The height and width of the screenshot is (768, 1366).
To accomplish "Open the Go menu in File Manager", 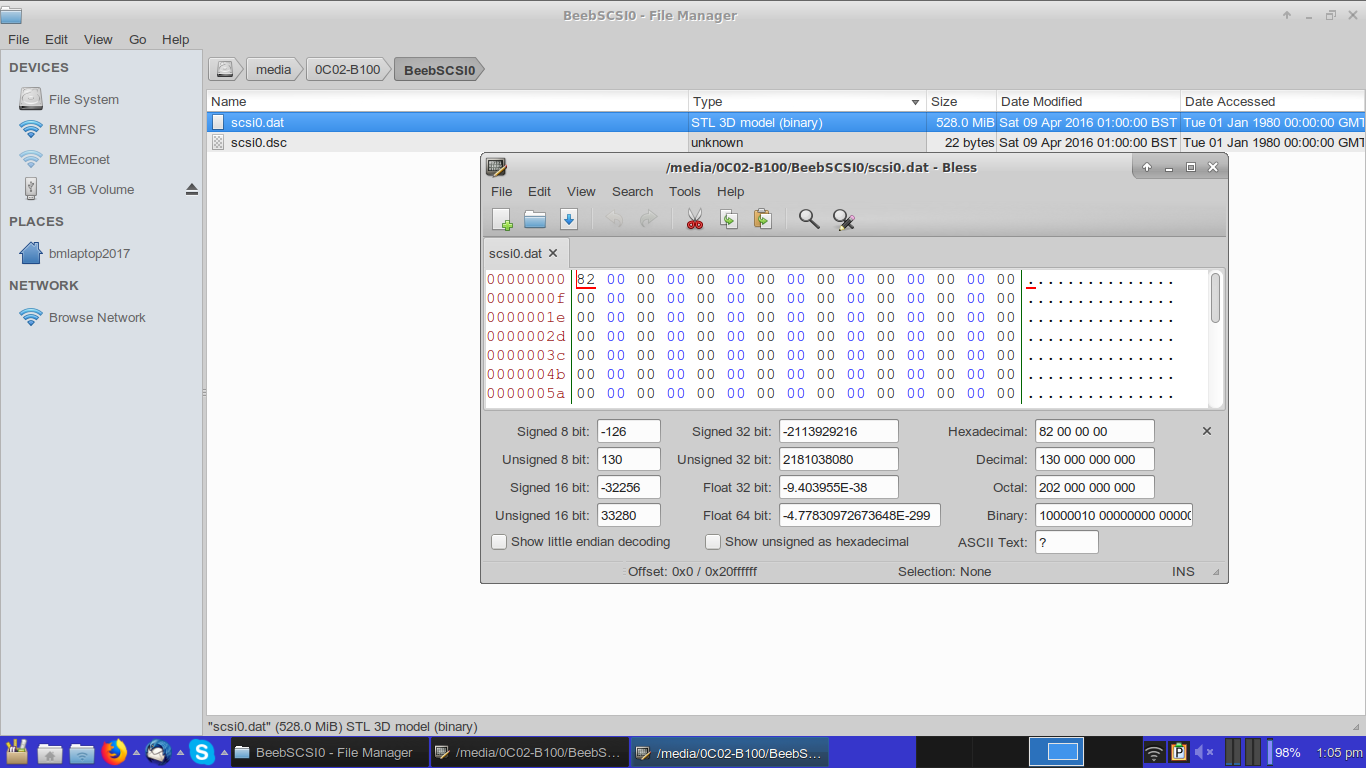I will [137, 39].
